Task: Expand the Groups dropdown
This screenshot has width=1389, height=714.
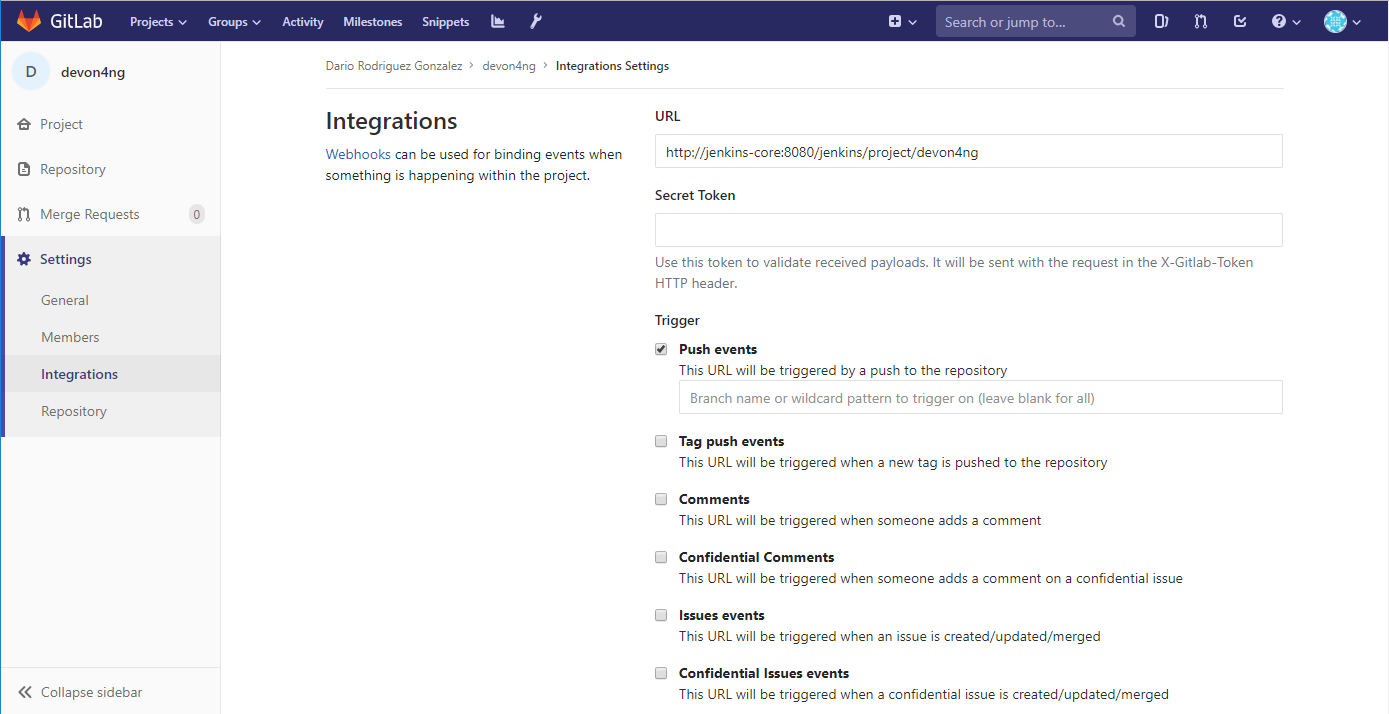Action: (234, 20)
